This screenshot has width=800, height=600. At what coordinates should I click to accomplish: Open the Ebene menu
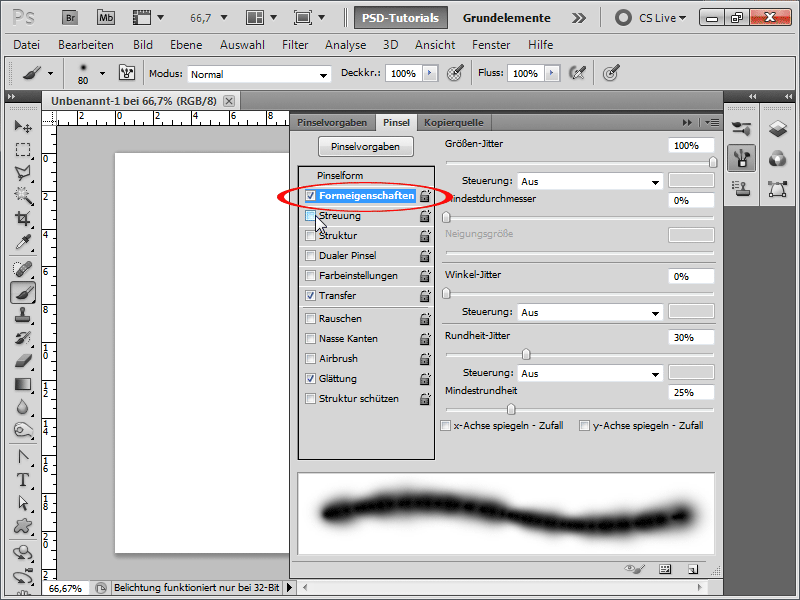pyautogui.click(x=186, y=45)
